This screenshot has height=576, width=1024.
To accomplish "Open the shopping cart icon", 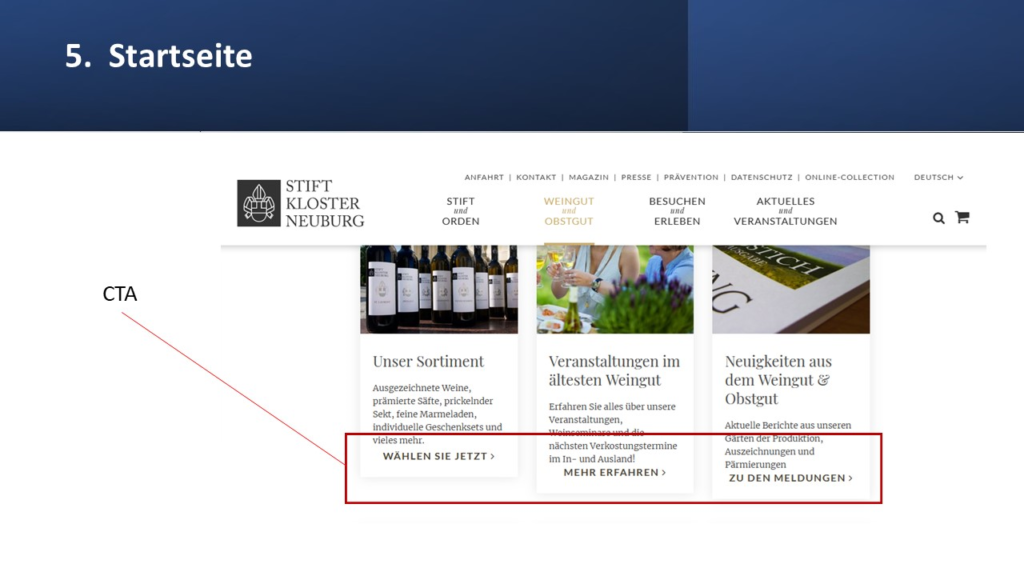I will coord(962,217).
